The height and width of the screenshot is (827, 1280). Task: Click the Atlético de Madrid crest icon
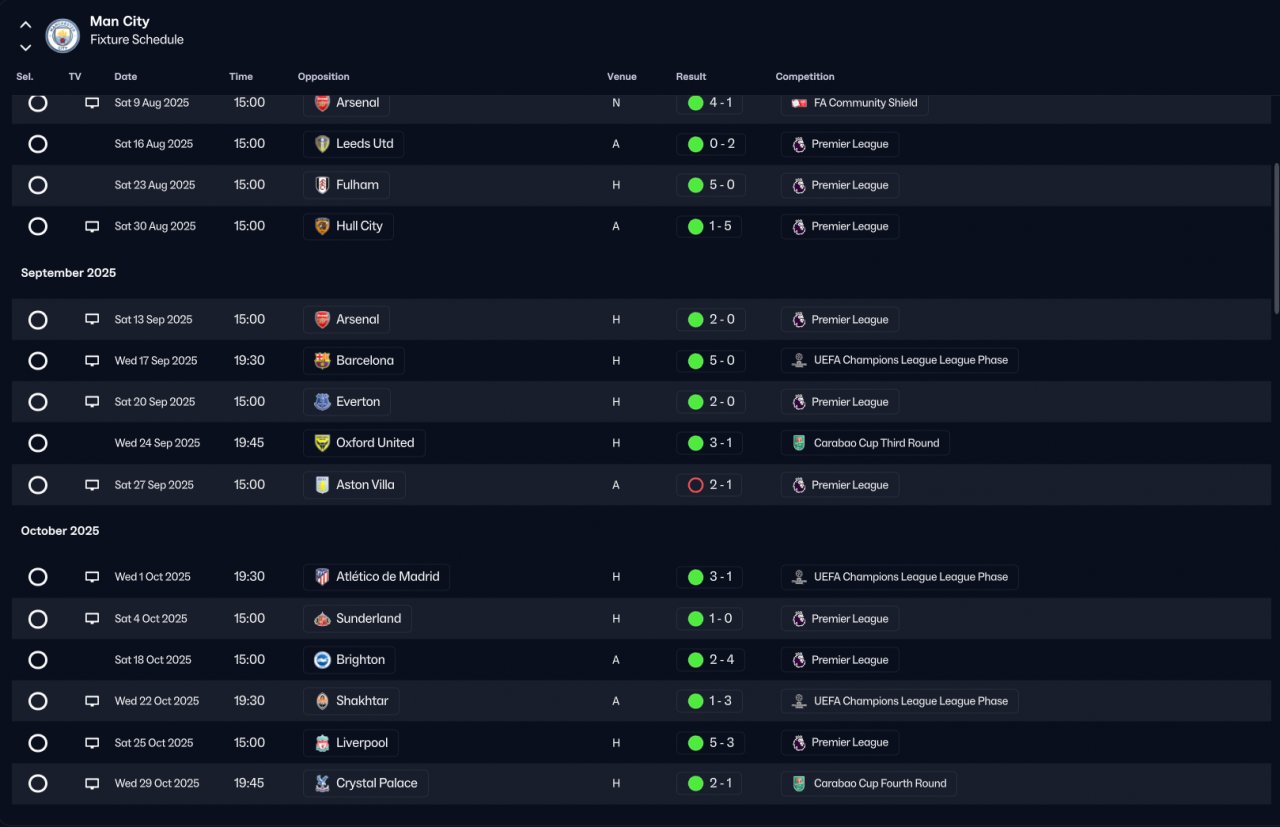click(322, 577)
